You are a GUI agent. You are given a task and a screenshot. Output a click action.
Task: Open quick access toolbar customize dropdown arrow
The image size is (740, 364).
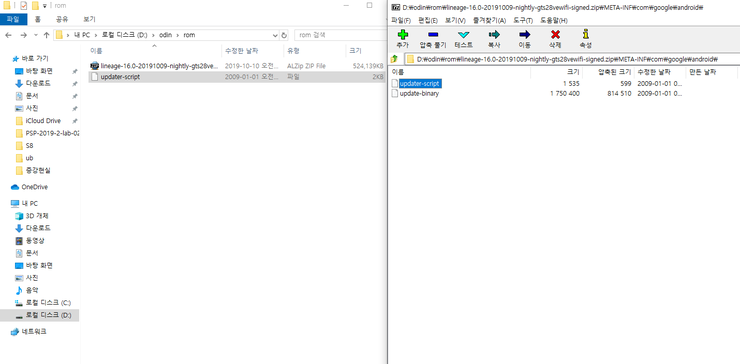(x=45, y=6)
